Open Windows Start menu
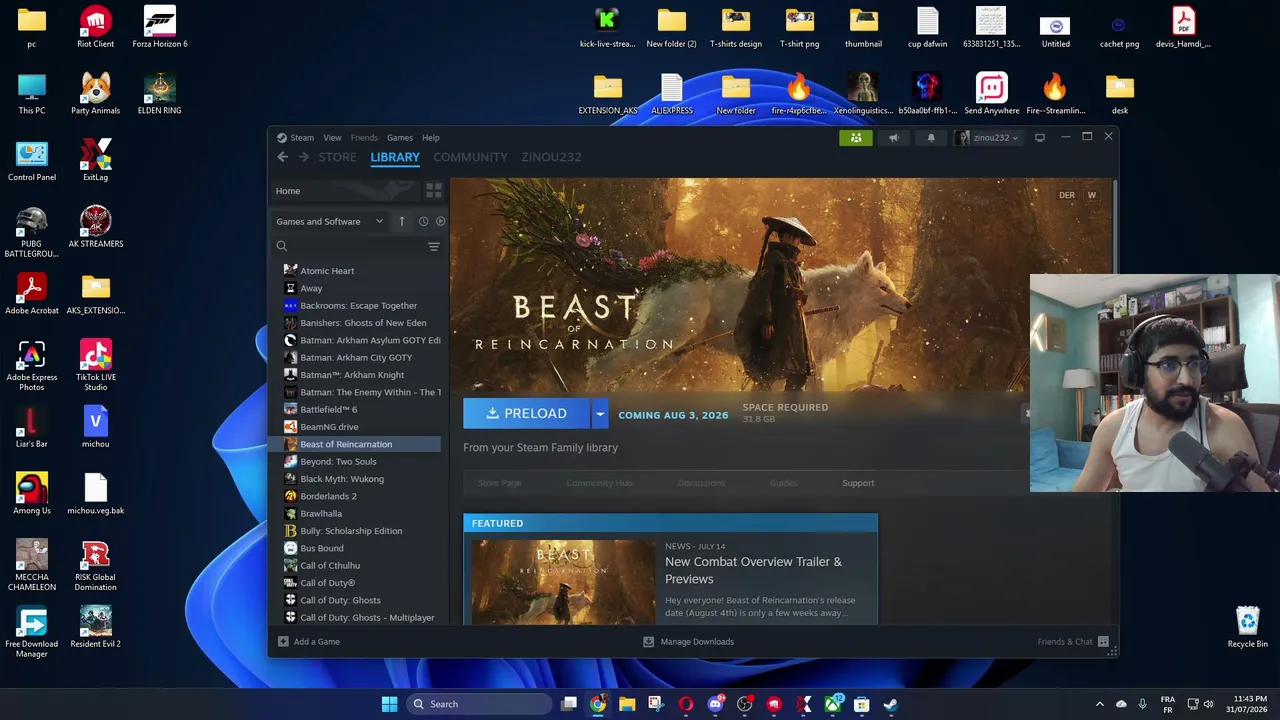Screen dimensions: 1280x720 (389, 704)
